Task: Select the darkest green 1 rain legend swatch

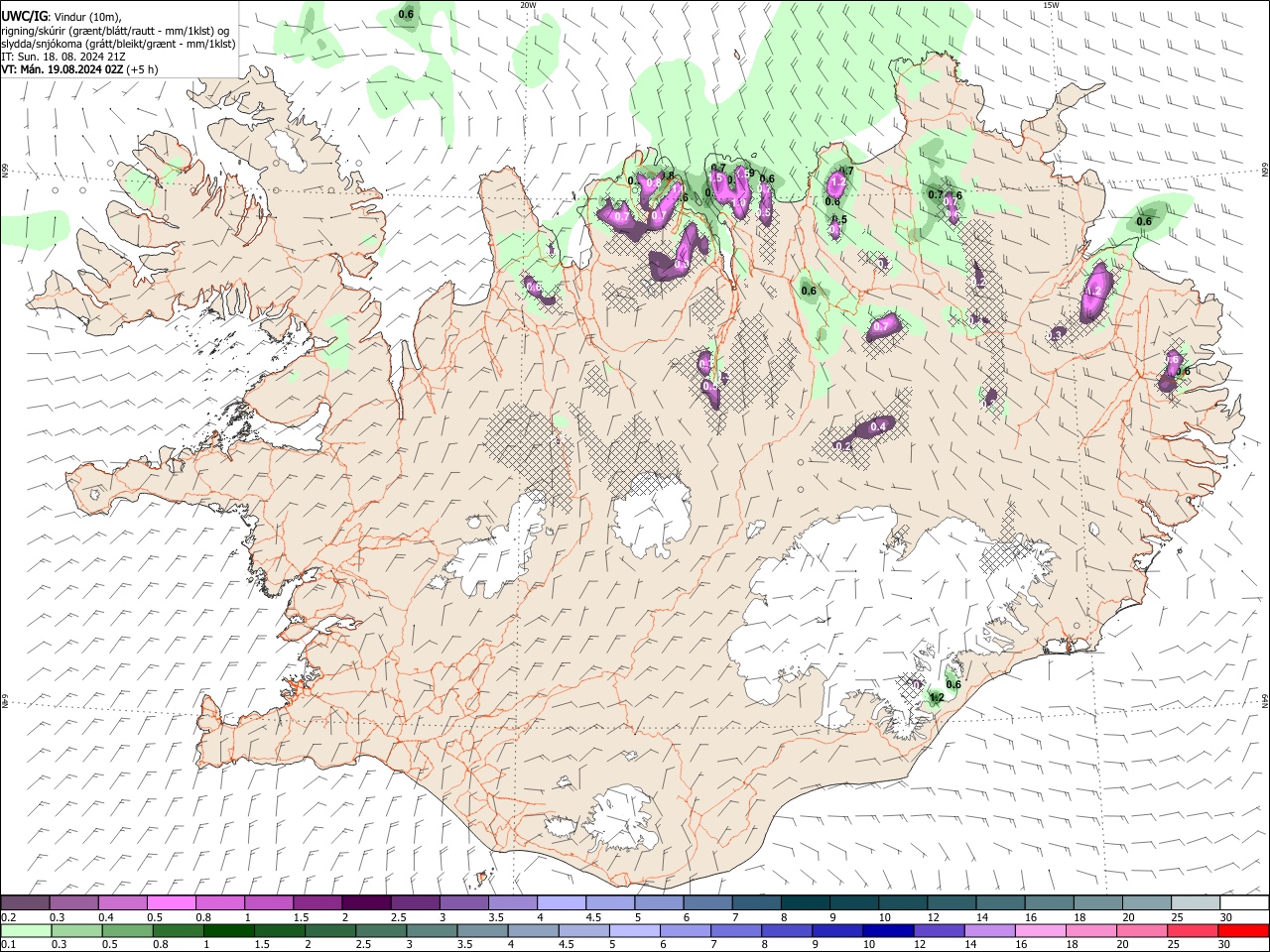Action: tap(229, 931)
